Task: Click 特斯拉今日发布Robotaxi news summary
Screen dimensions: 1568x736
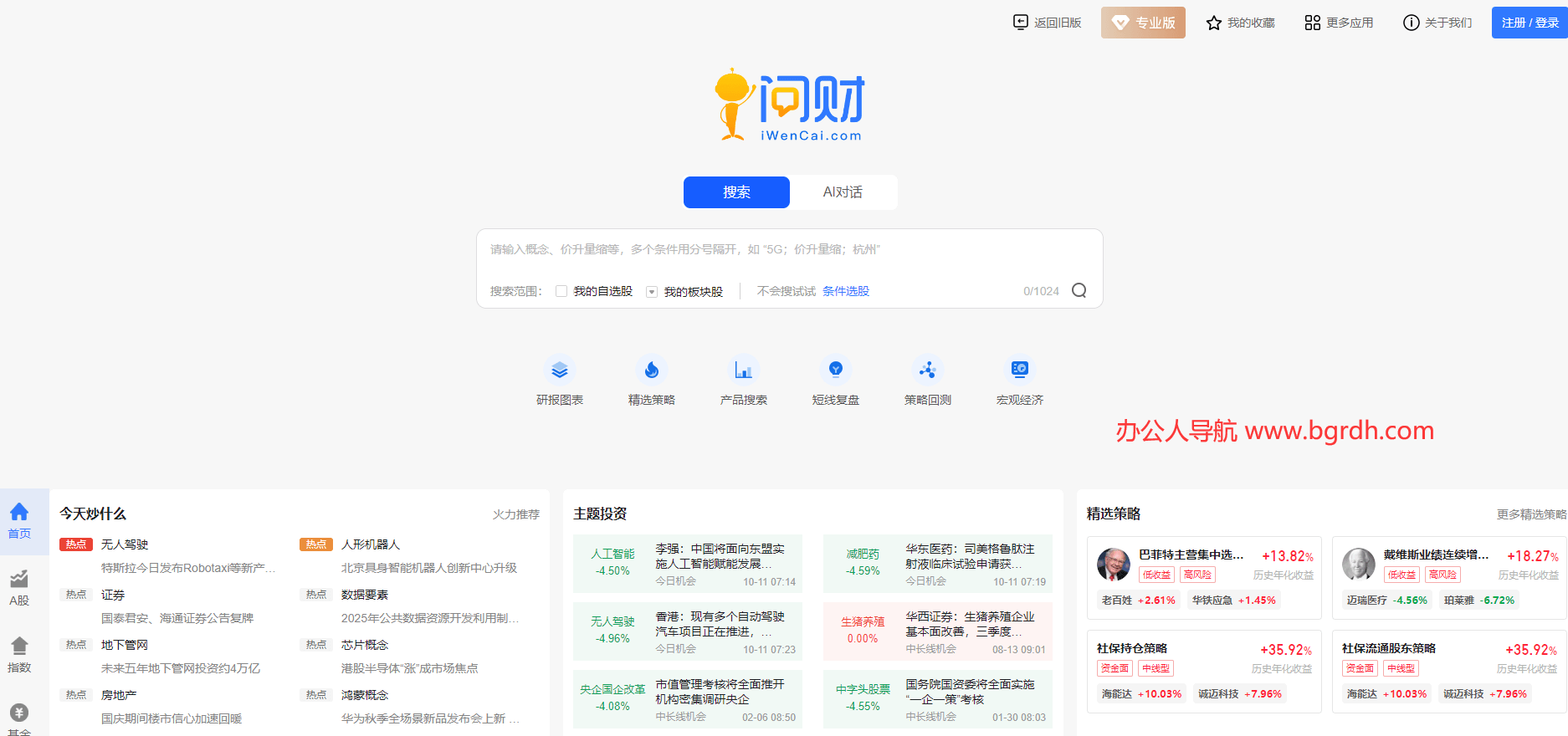Action: coord(188,568)
